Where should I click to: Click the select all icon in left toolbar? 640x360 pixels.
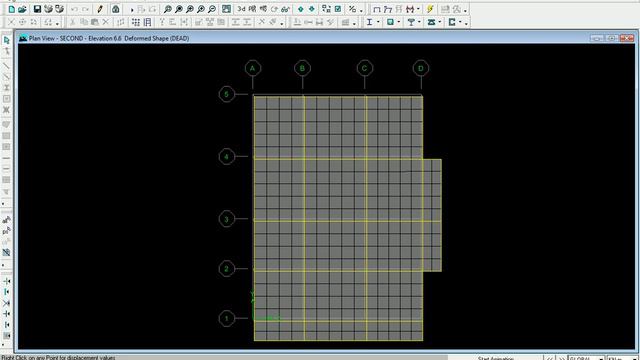[x=7, y=220]
